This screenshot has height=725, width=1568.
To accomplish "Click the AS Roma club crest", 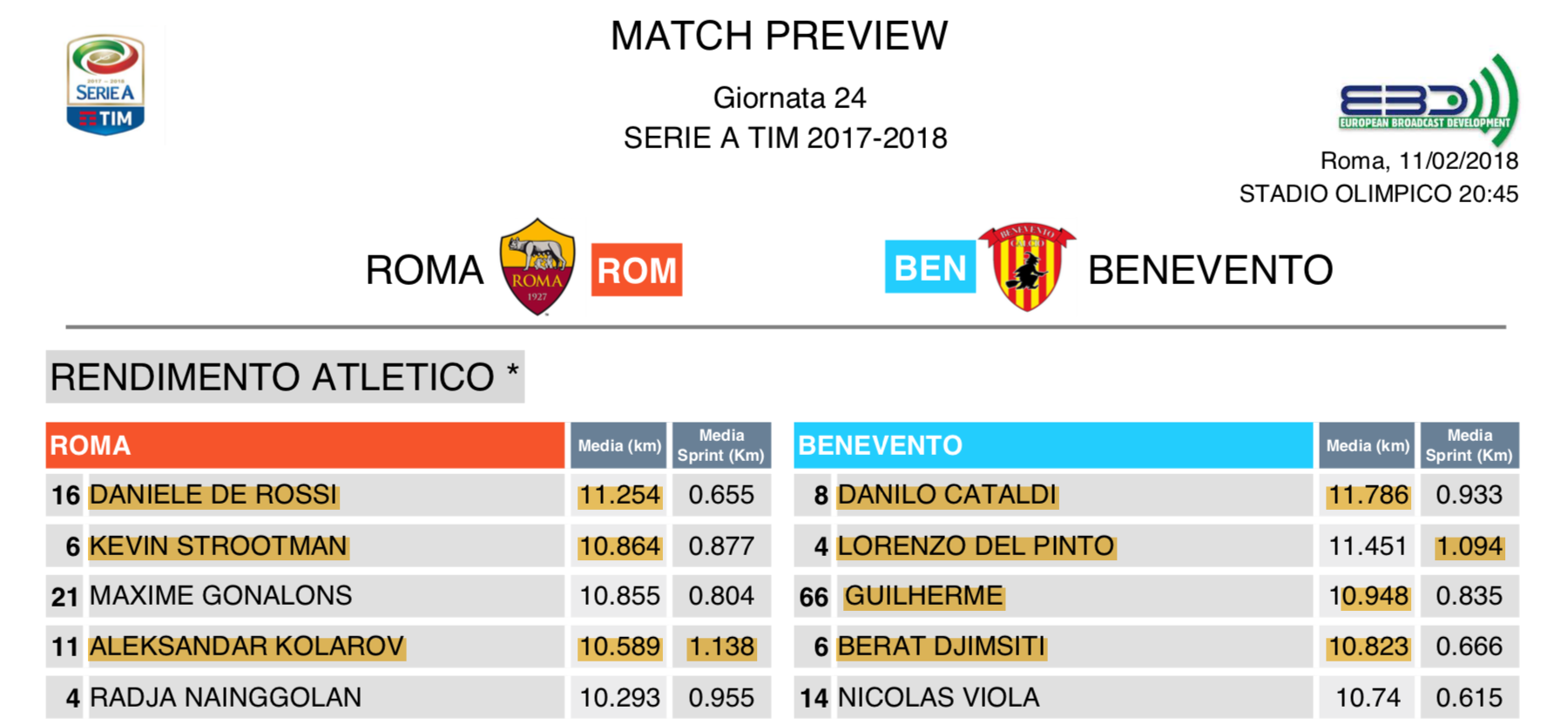I will point(537,267).
